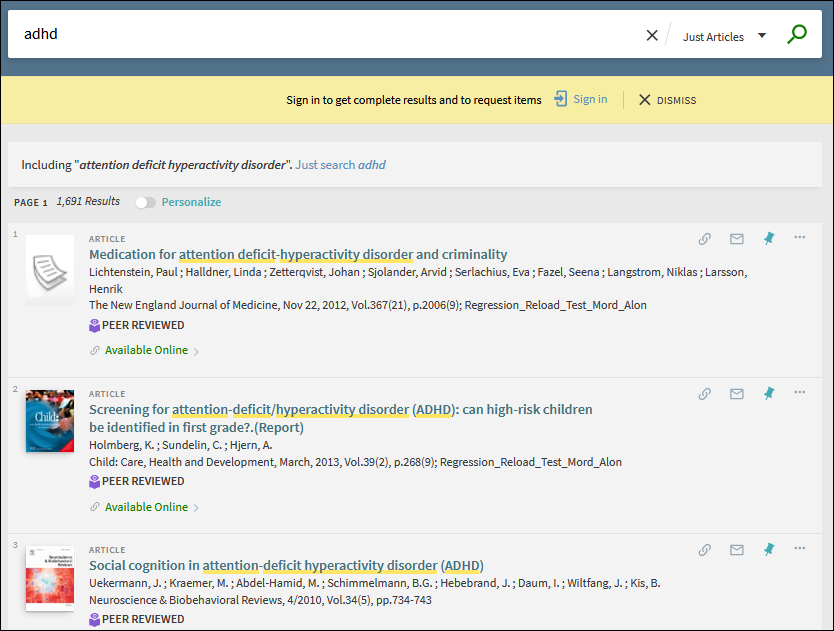834x631 pixels.
Task: Email the first article using the envelope icon
Action: (x=737, y=239)
